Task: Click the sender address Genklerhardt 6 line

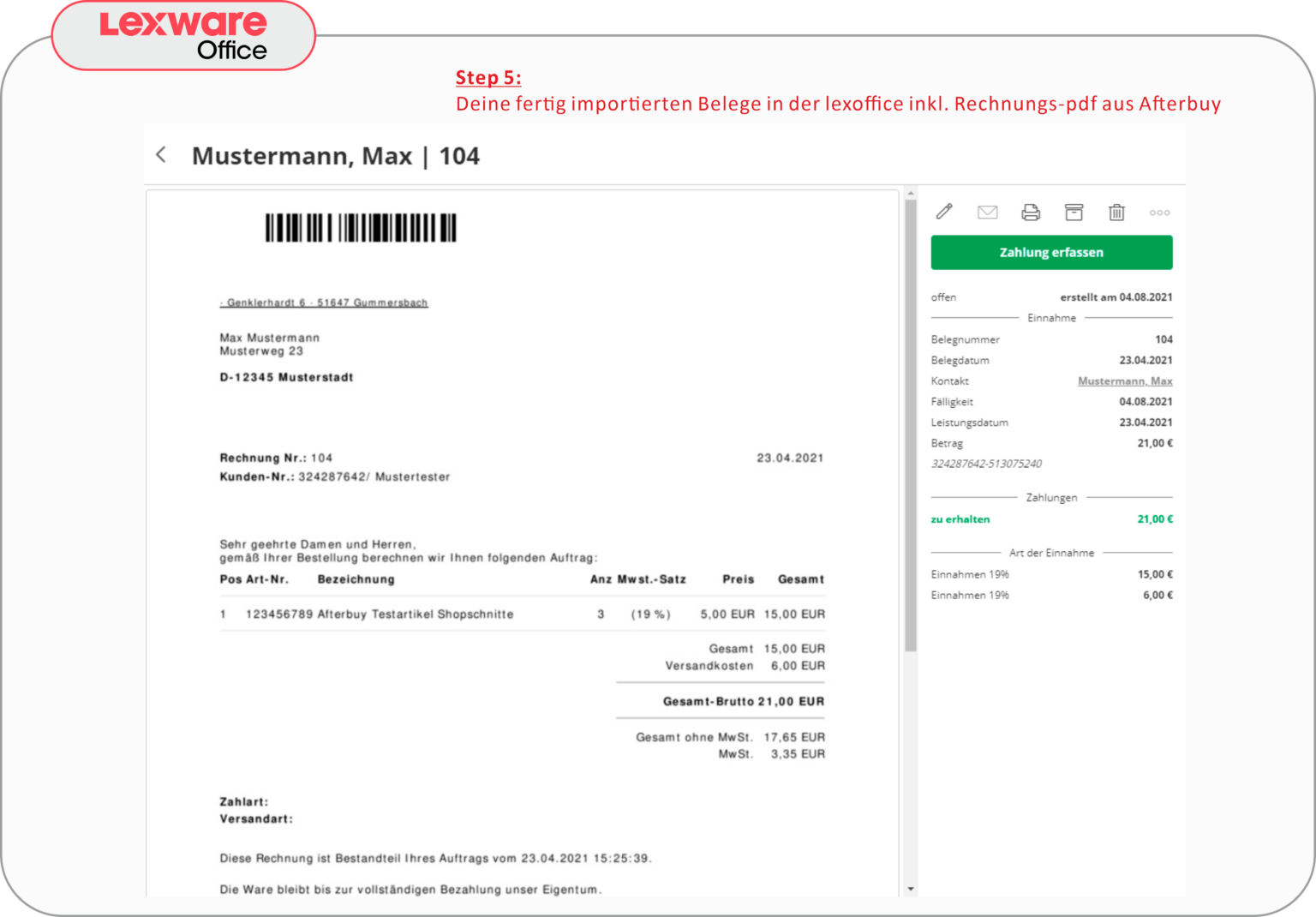Action: pos(324,303)
